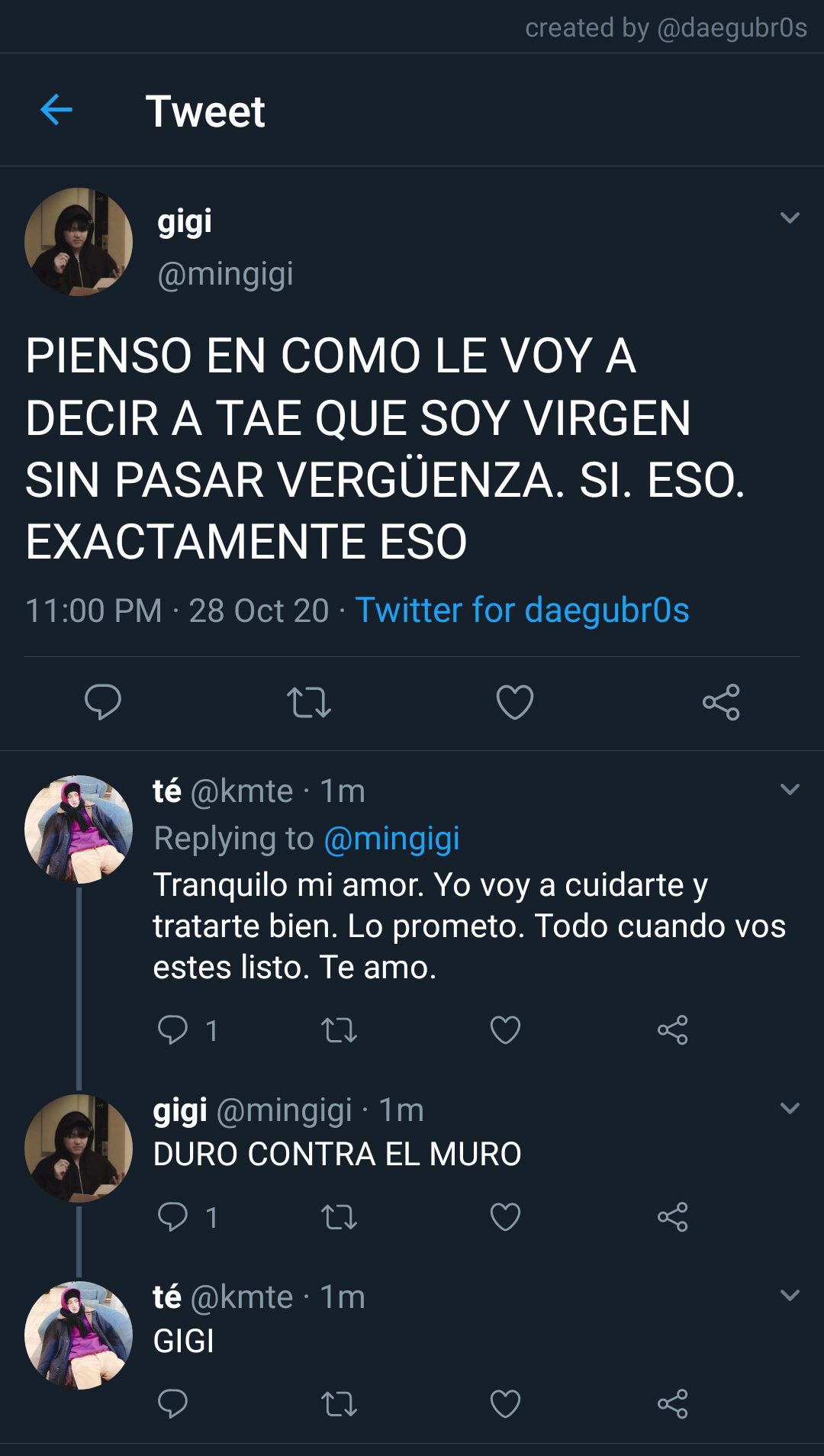
Task: Open 'Twitter for daegubr0s' source link
Action: (522, 610)
